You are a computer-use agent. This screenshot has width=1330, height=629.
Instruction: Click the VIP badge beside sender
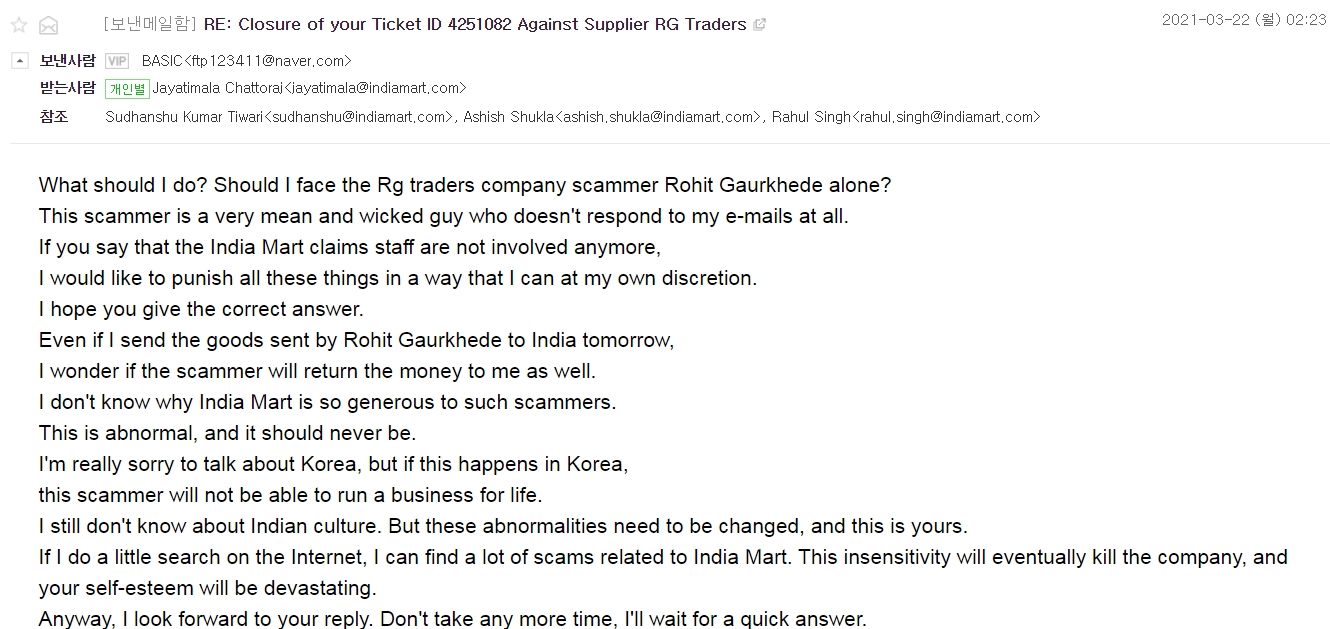(x=117, y=61)
